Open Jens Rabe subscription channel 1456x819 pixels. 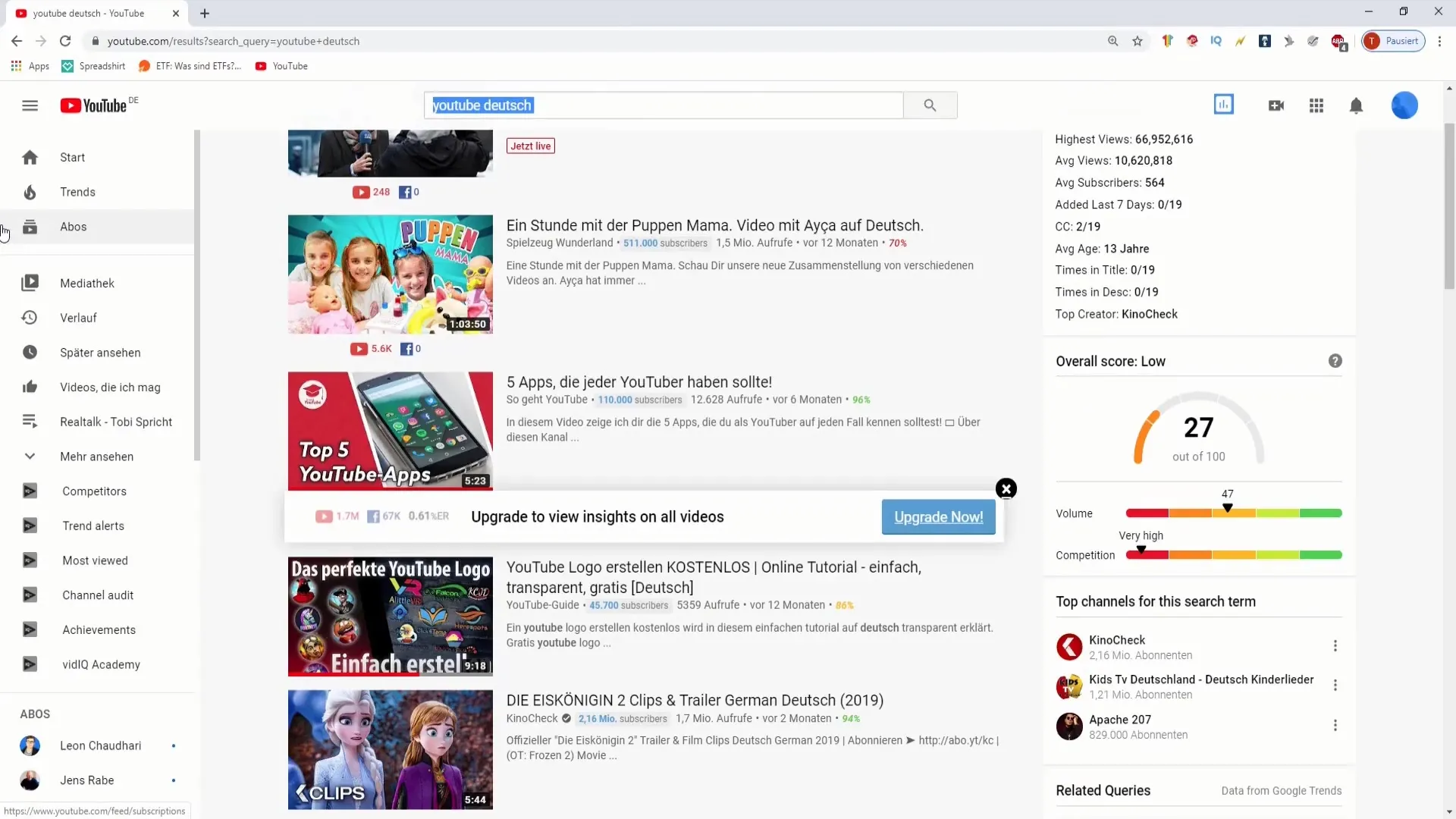tap(97, 780)
